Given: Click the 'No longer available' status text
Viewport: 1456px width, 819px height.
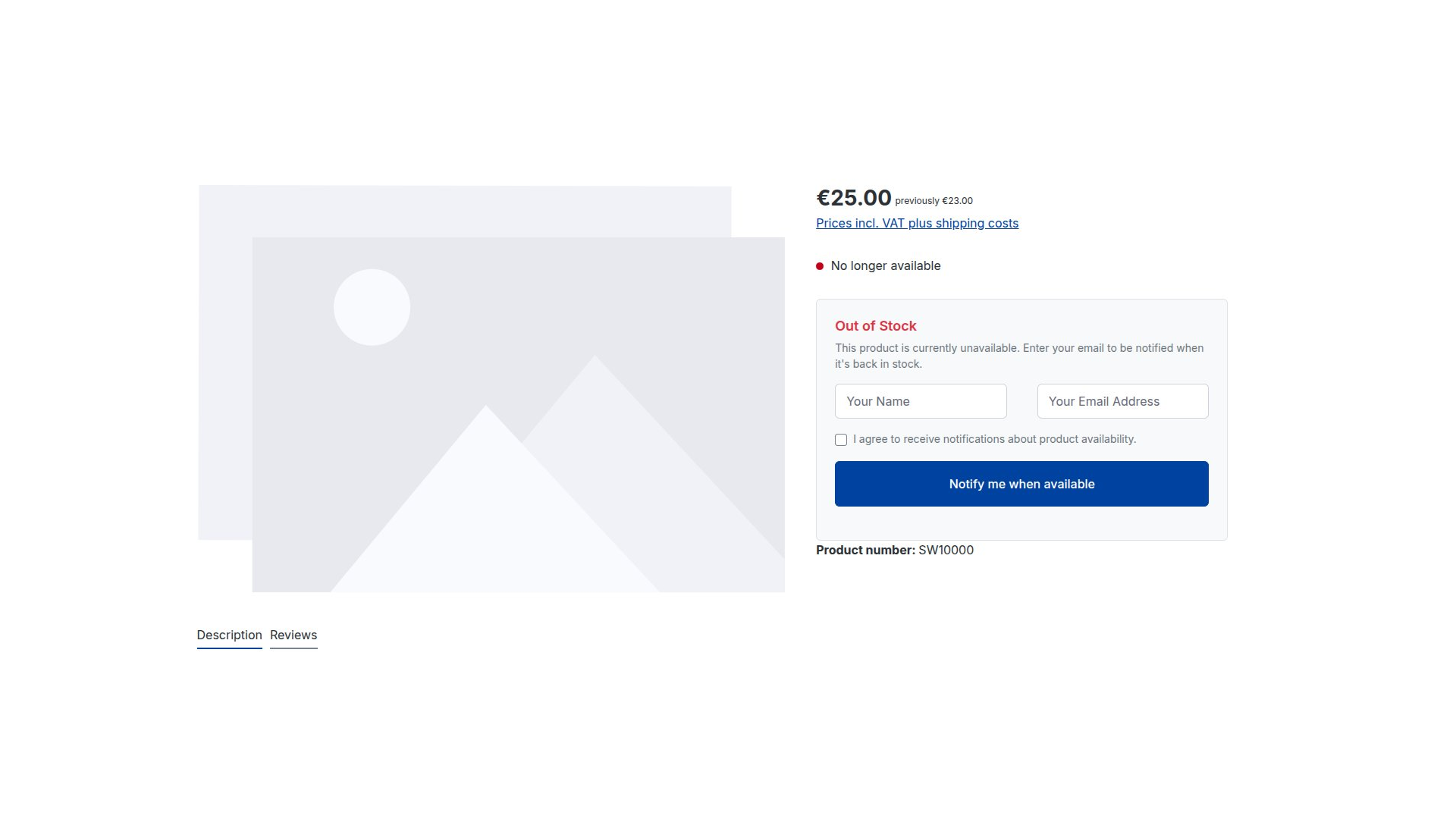Looking at the screenshot, I should click(x=886, y=266).
